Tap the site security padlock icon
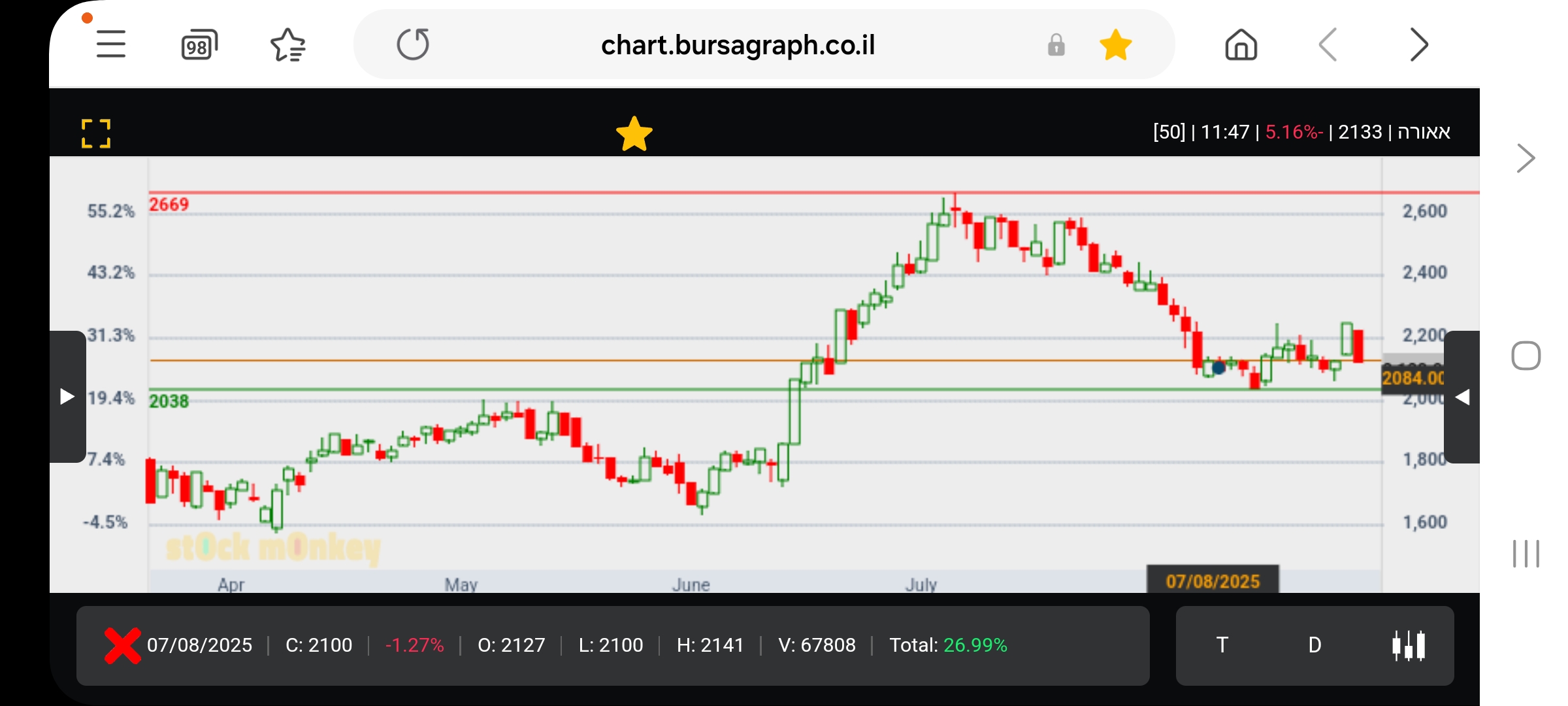Image resolution: width=1568 pixels, height=706 pixels. (1056, 45)
